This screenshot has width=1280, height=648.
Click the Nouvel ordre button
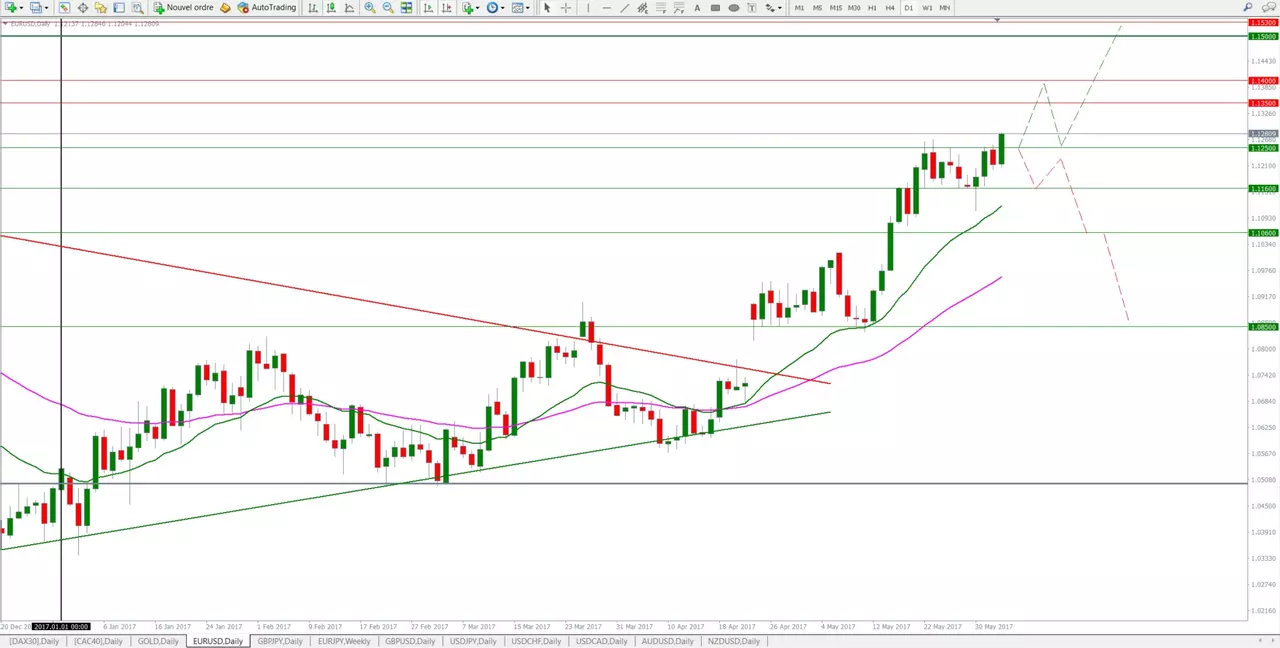click(x=184, y=7)
